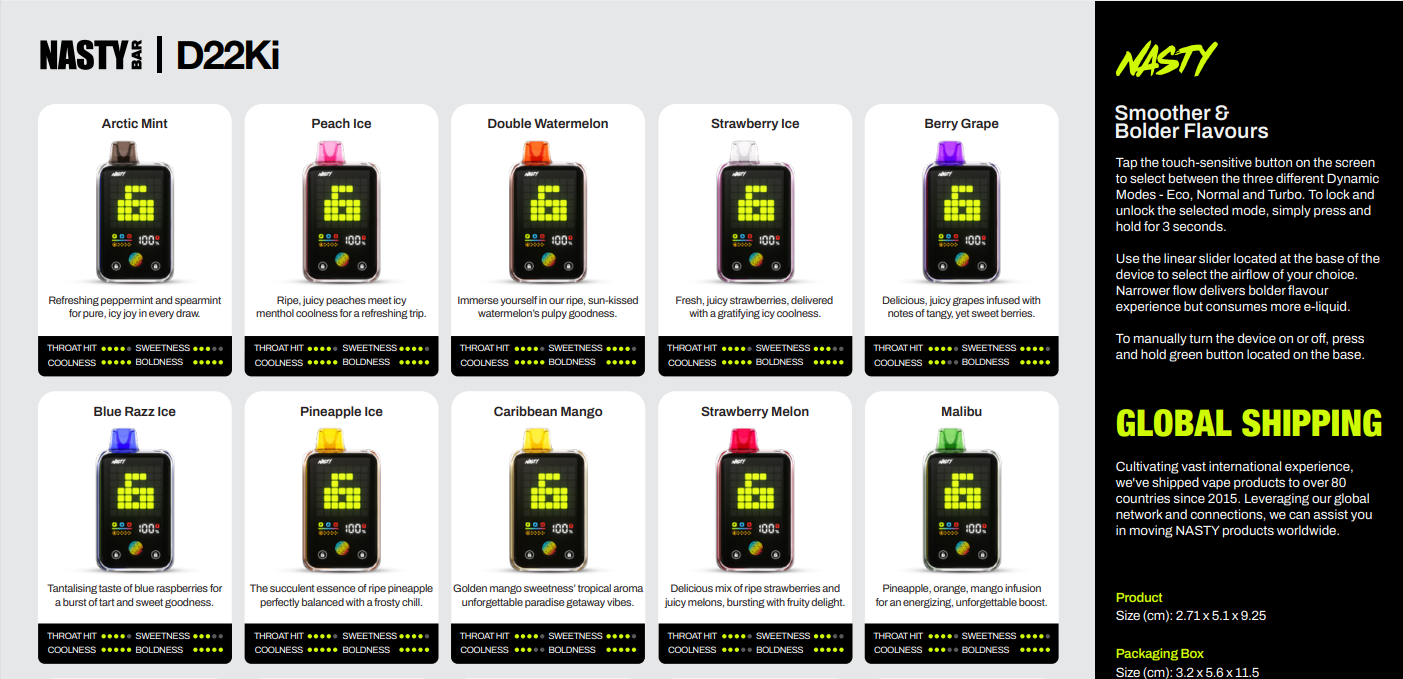
Task: Click THROAT HIT rating in Pineapple Ice card
Action: pos(296,636)
